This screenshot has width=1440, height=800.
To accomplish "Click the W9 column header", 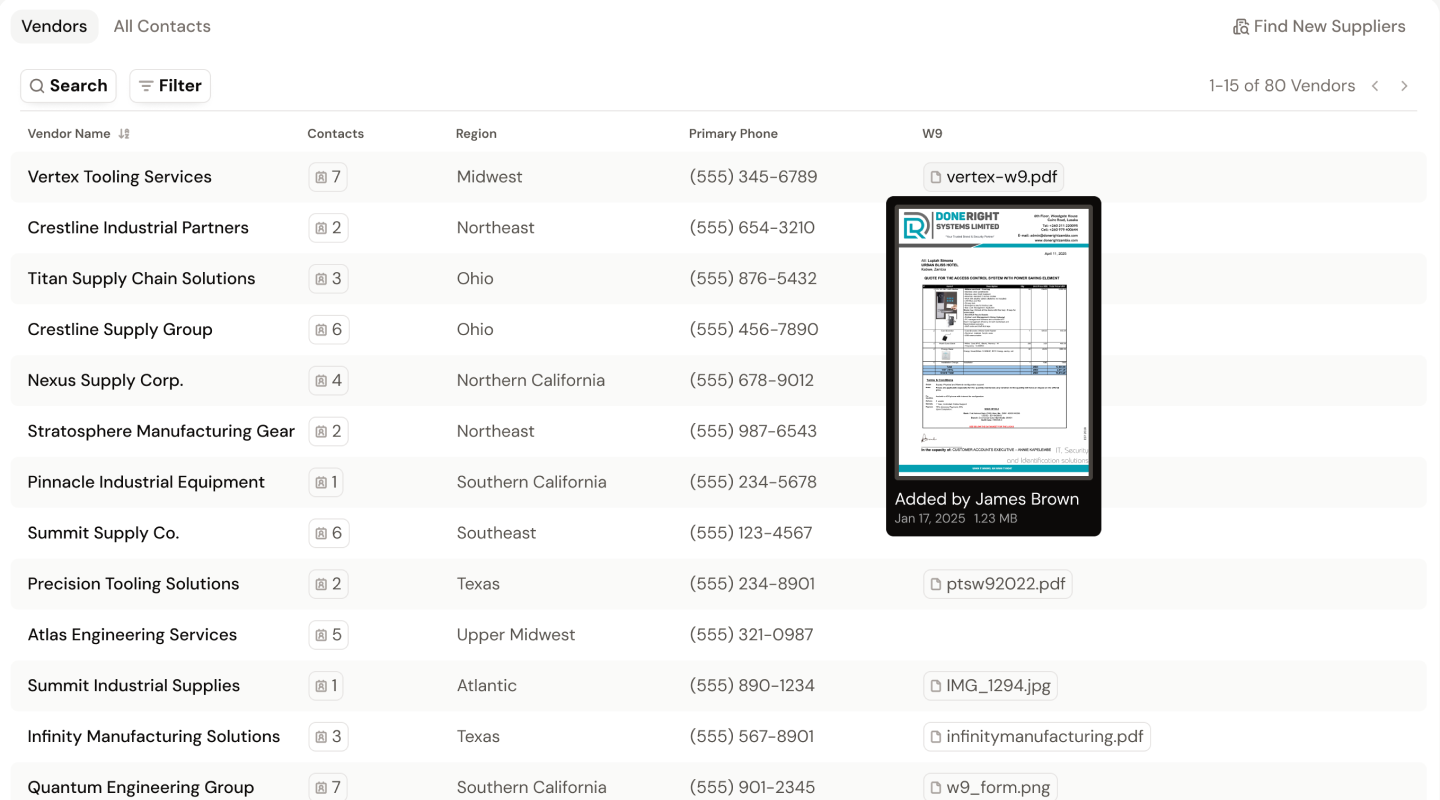I will coord(932,133).
